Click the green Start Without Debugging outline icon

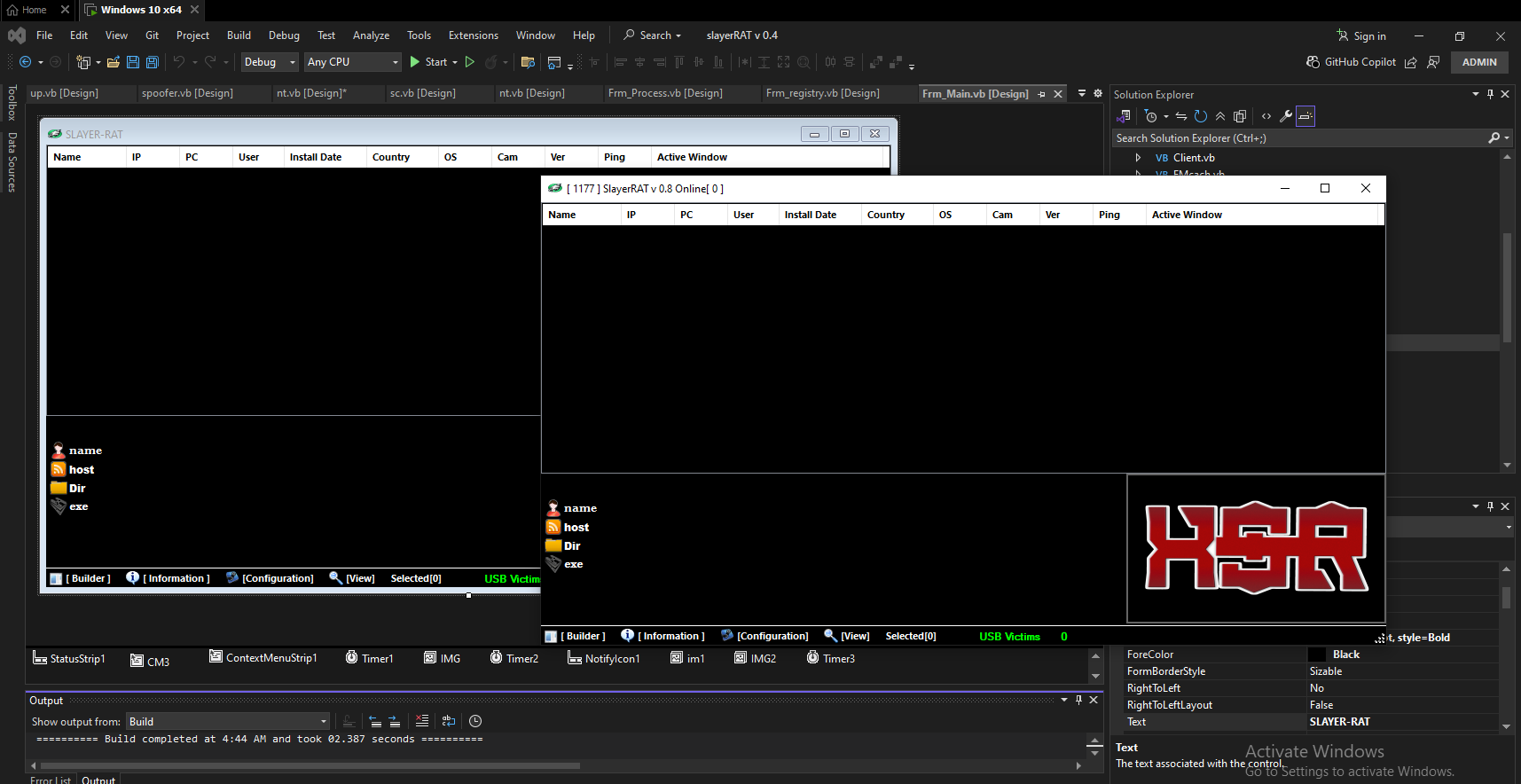click(470, 62)
